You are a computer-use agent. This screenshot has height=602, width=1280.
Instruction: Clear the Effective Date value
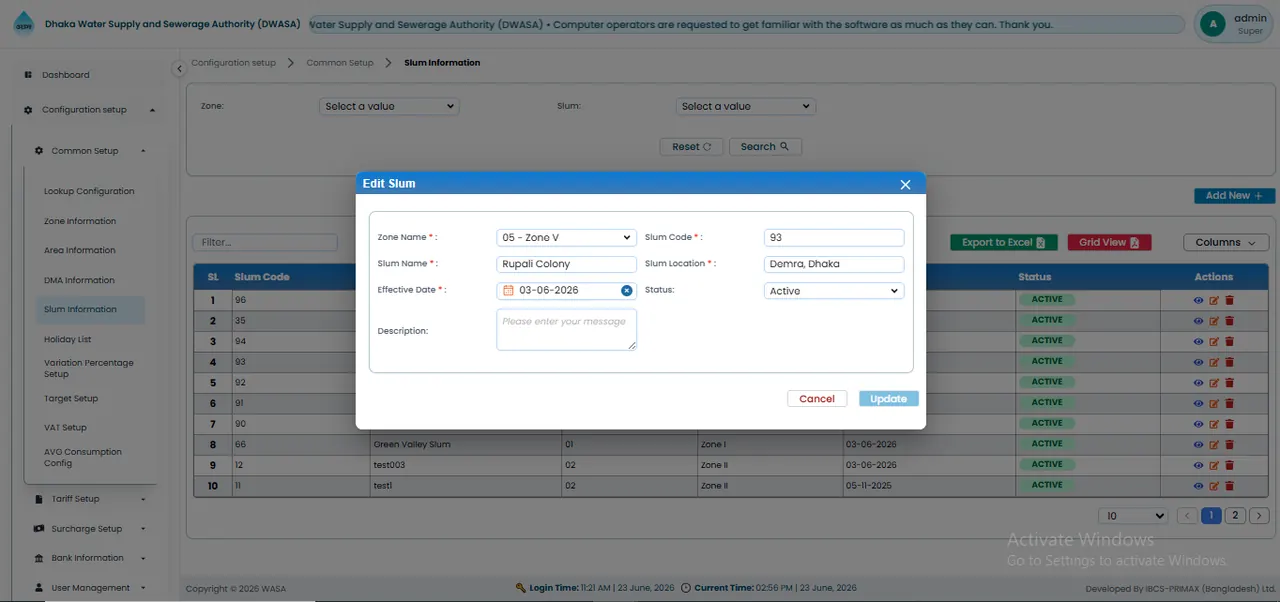[x=627, y=291]
